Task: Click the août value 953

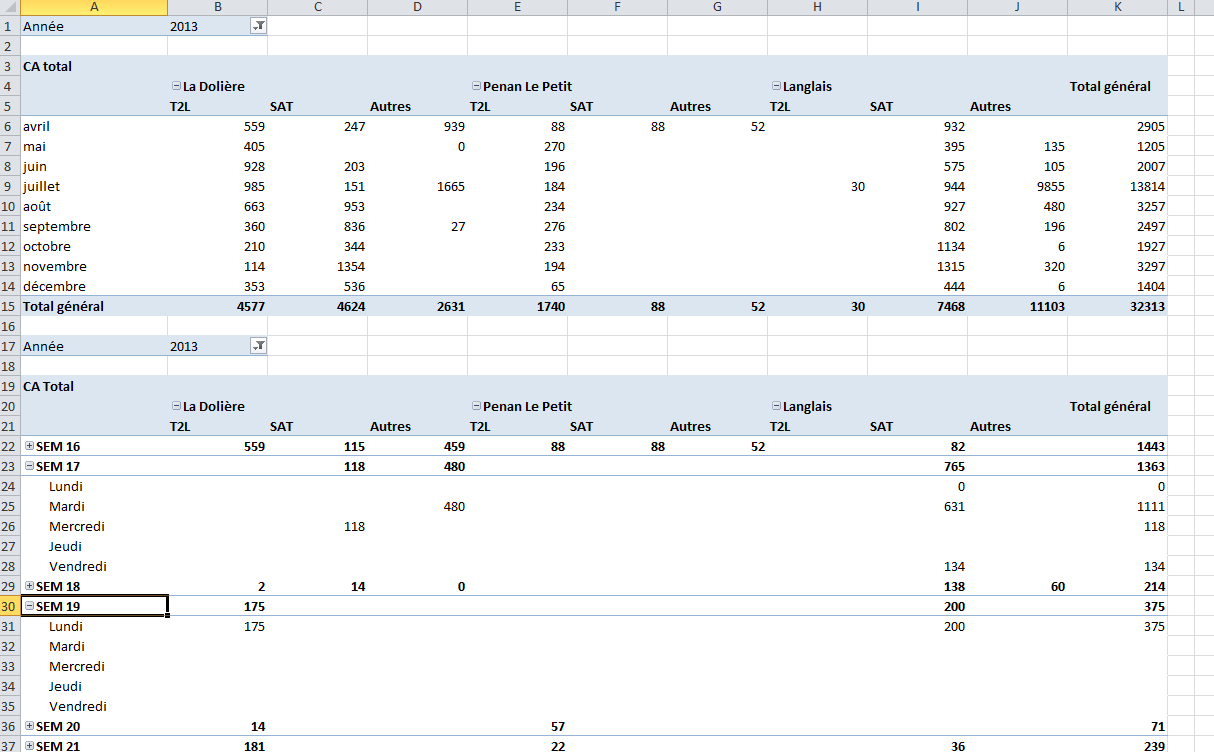Action: click(354, 206)
